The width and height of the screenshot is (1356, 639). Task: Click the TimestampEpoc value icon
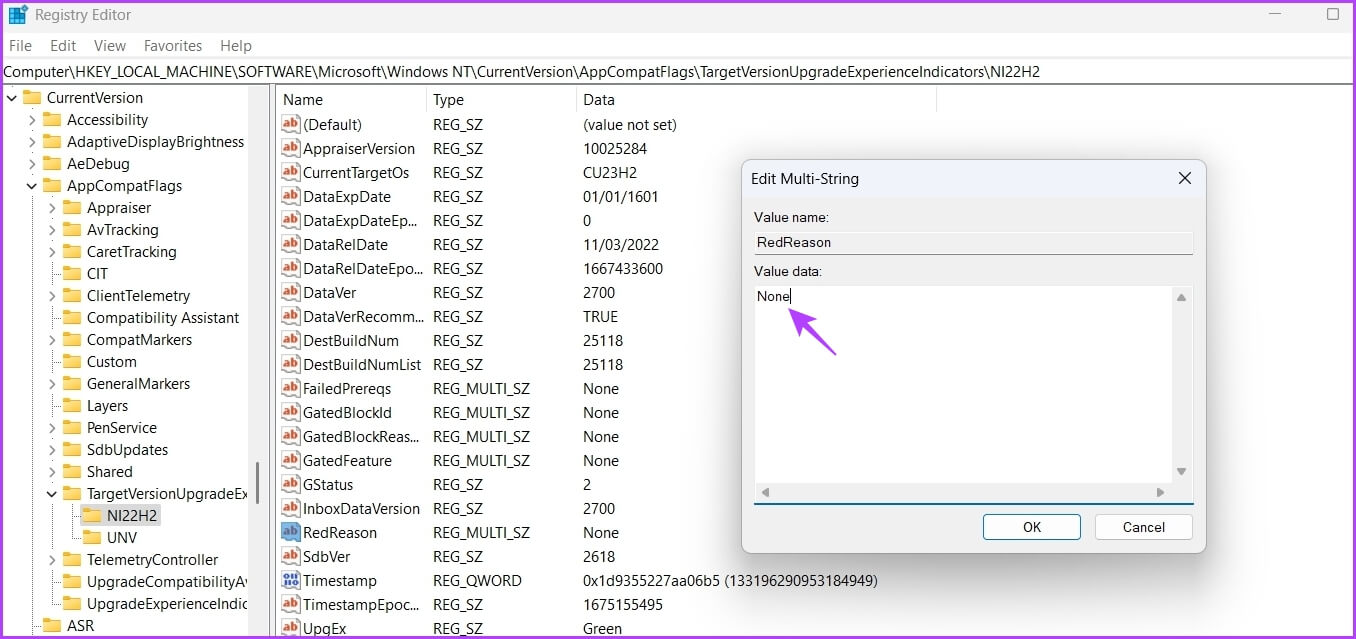pyautogui.click(x=290, y=604)
